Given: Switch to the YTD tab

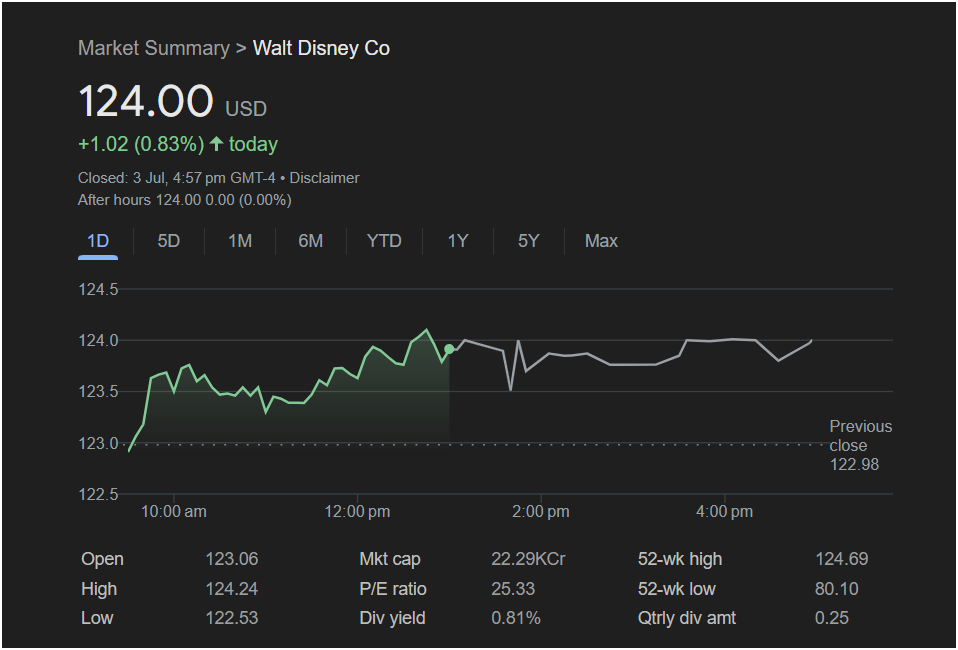Looking at the screenshot, I should pos(384,241).
